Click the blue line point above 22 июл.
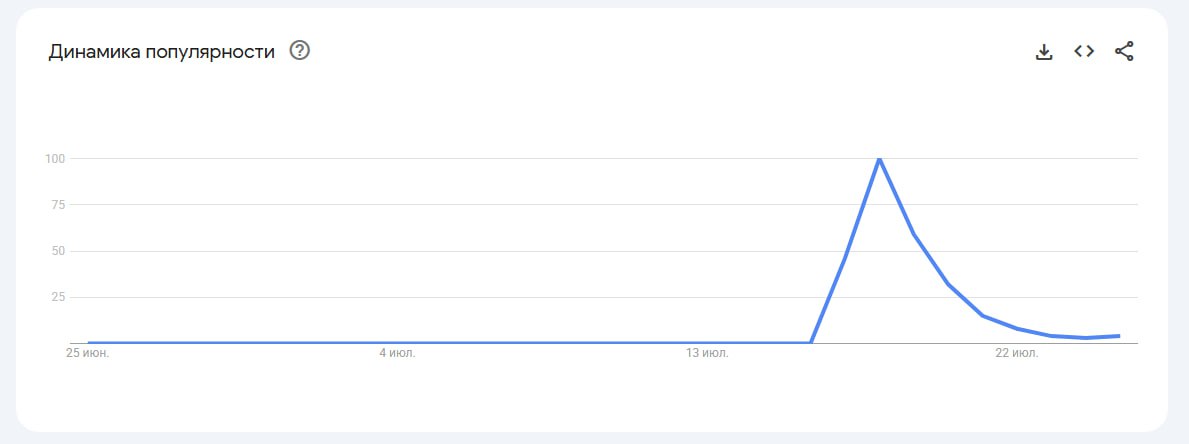 (x=1016, y=328)
